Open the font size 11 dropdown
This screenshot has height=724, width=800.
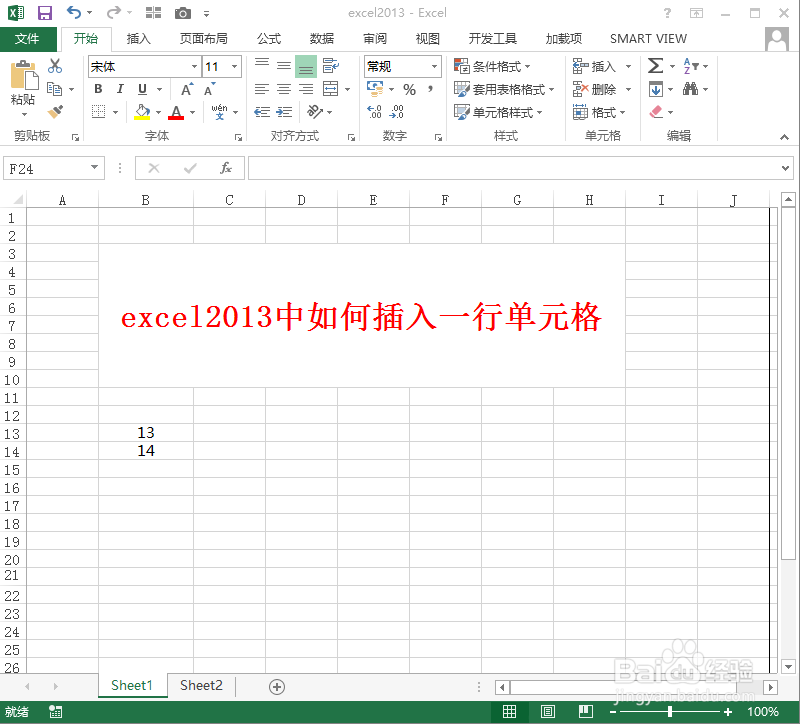pos(234,66)
